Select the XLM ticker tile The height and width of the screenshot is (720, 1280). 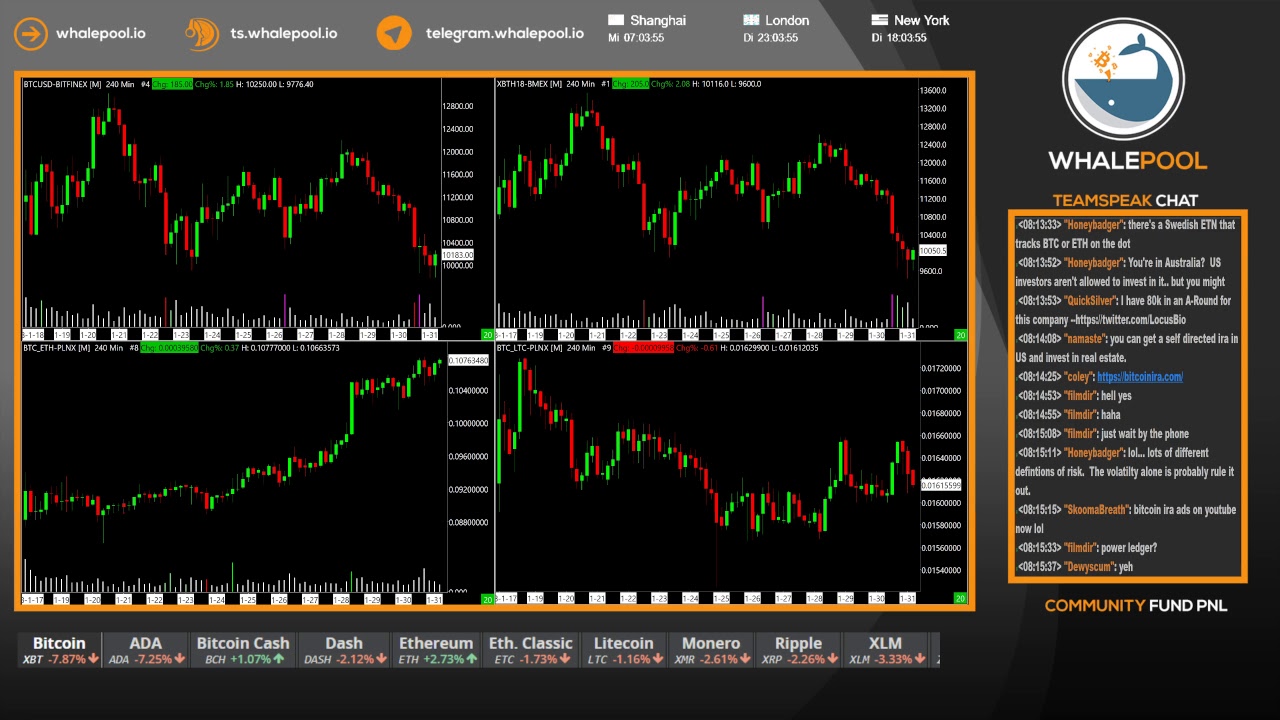(886, 650)
